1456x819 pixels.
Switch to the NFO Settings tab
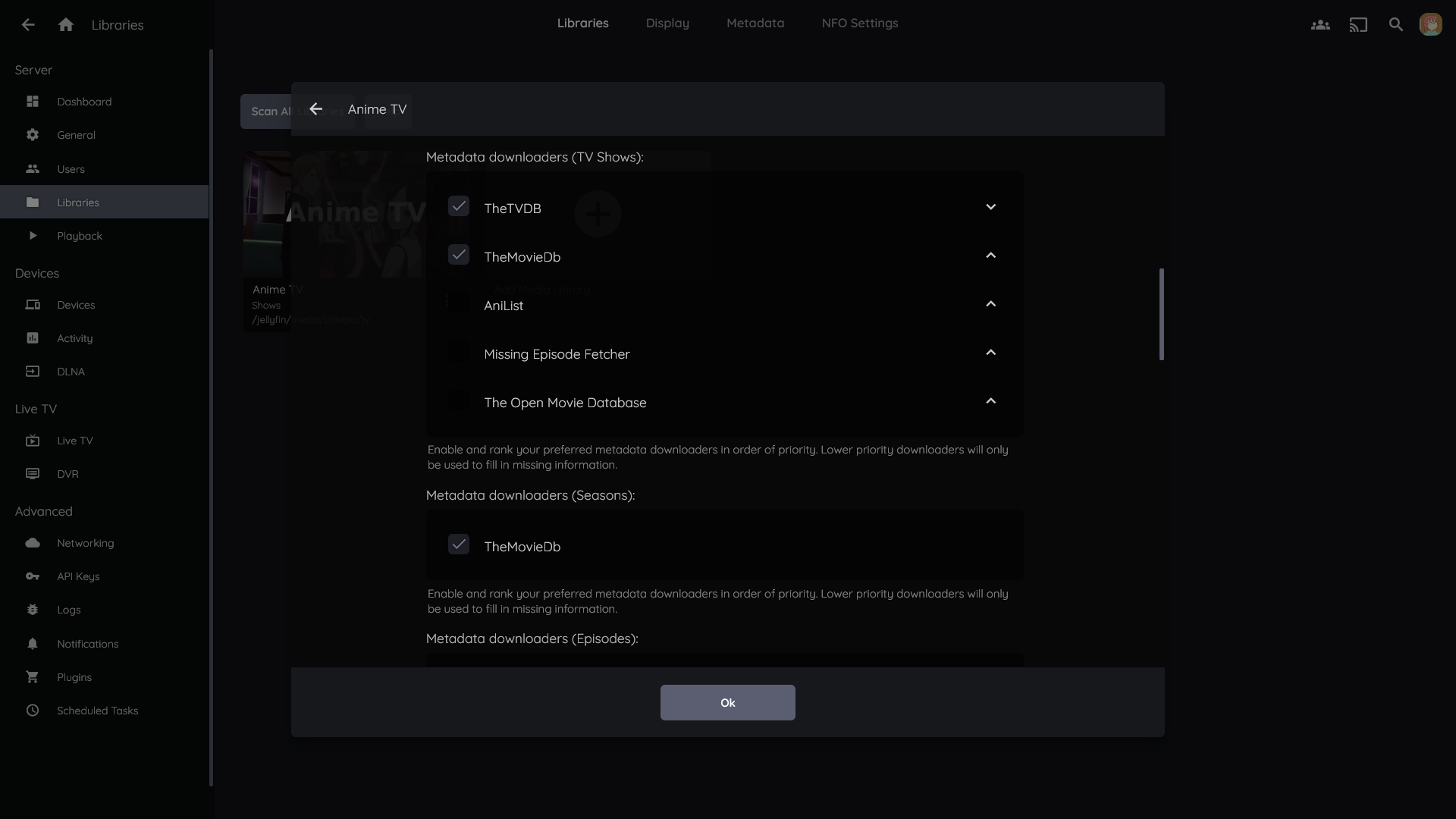(859, 24)
